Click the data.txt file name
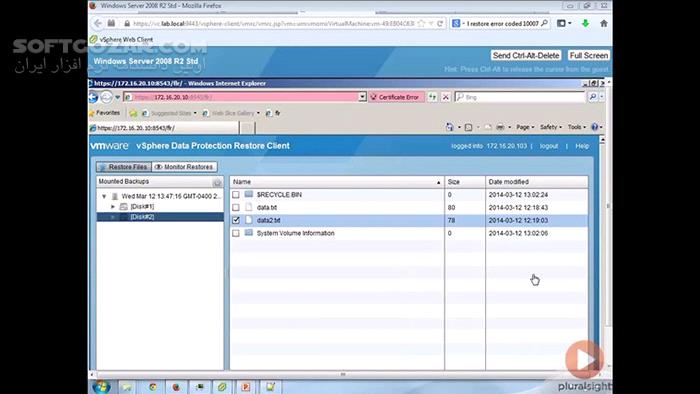 [x=267, y=207]
